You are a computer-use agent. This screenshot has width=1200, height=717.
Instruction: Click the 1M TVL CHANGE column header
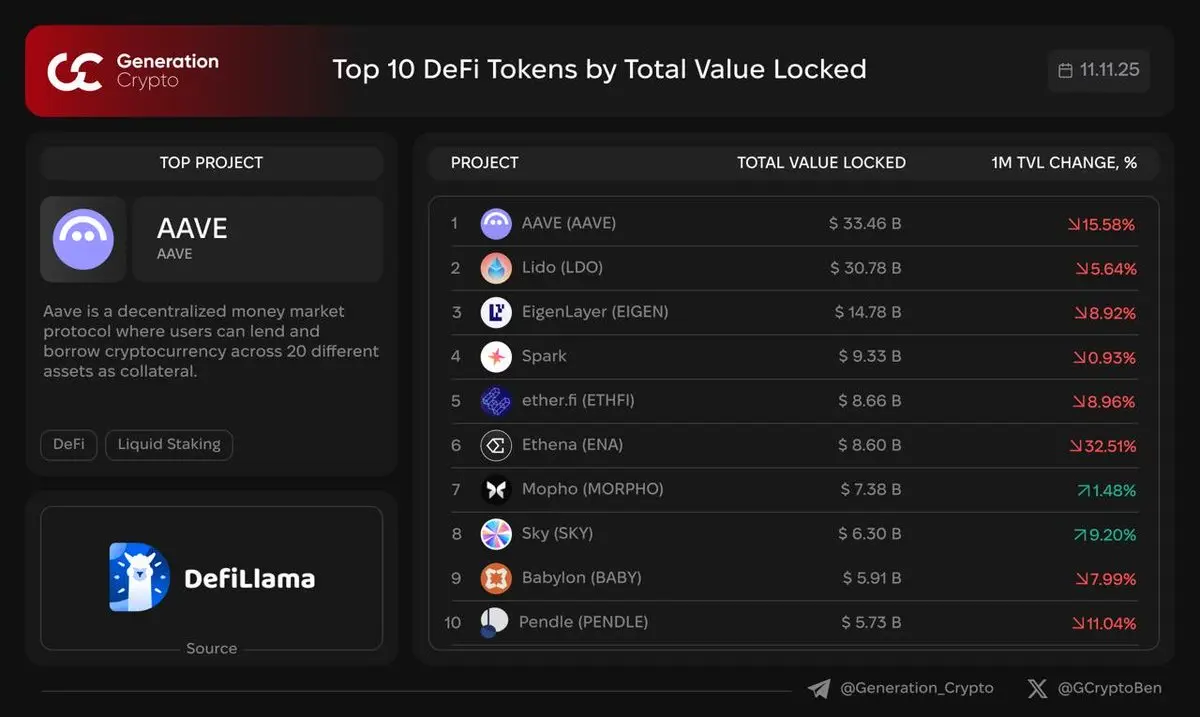[x=1064, y=162]
